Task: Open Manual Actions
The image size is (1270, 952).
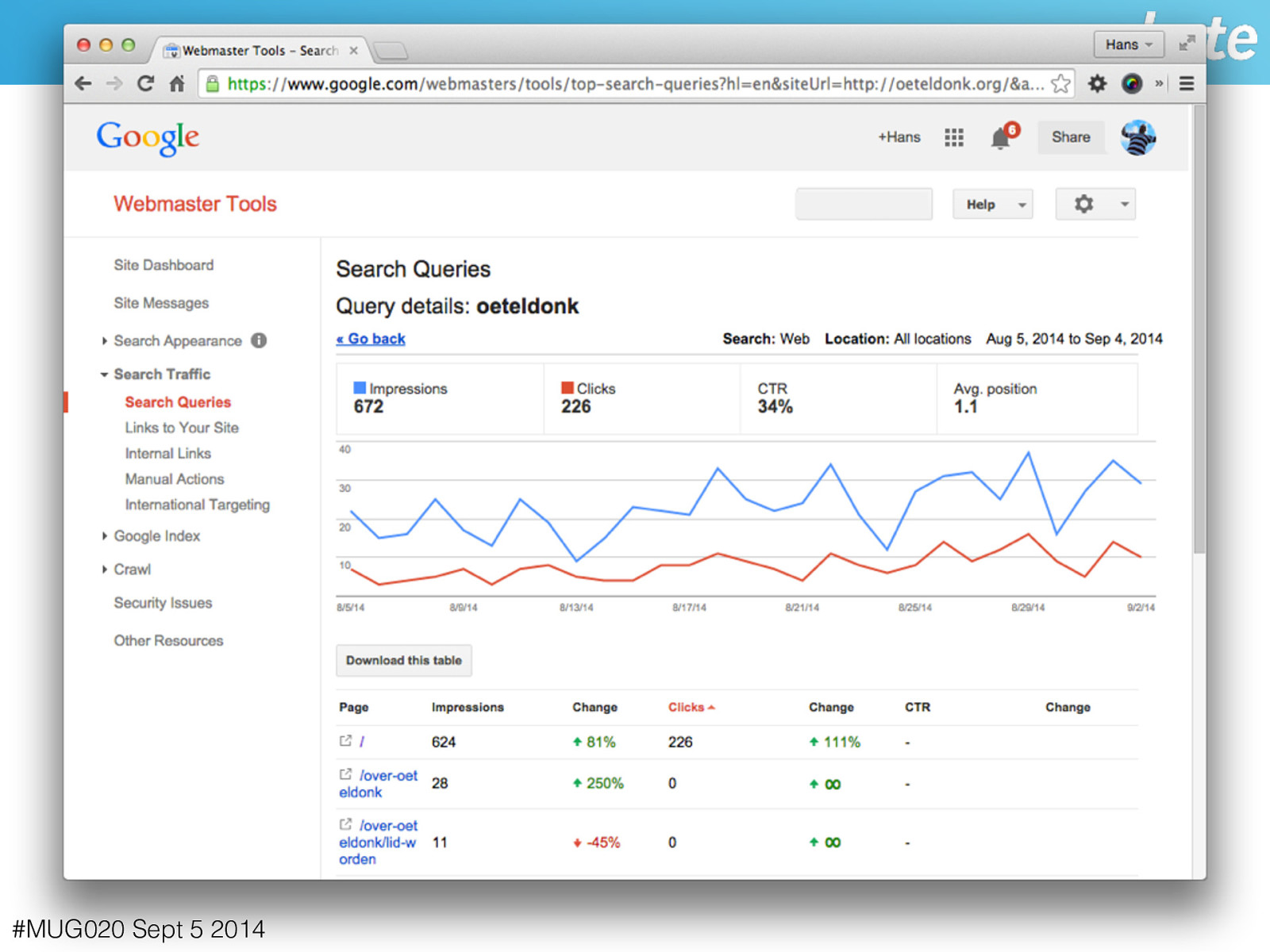Action: 175,479
